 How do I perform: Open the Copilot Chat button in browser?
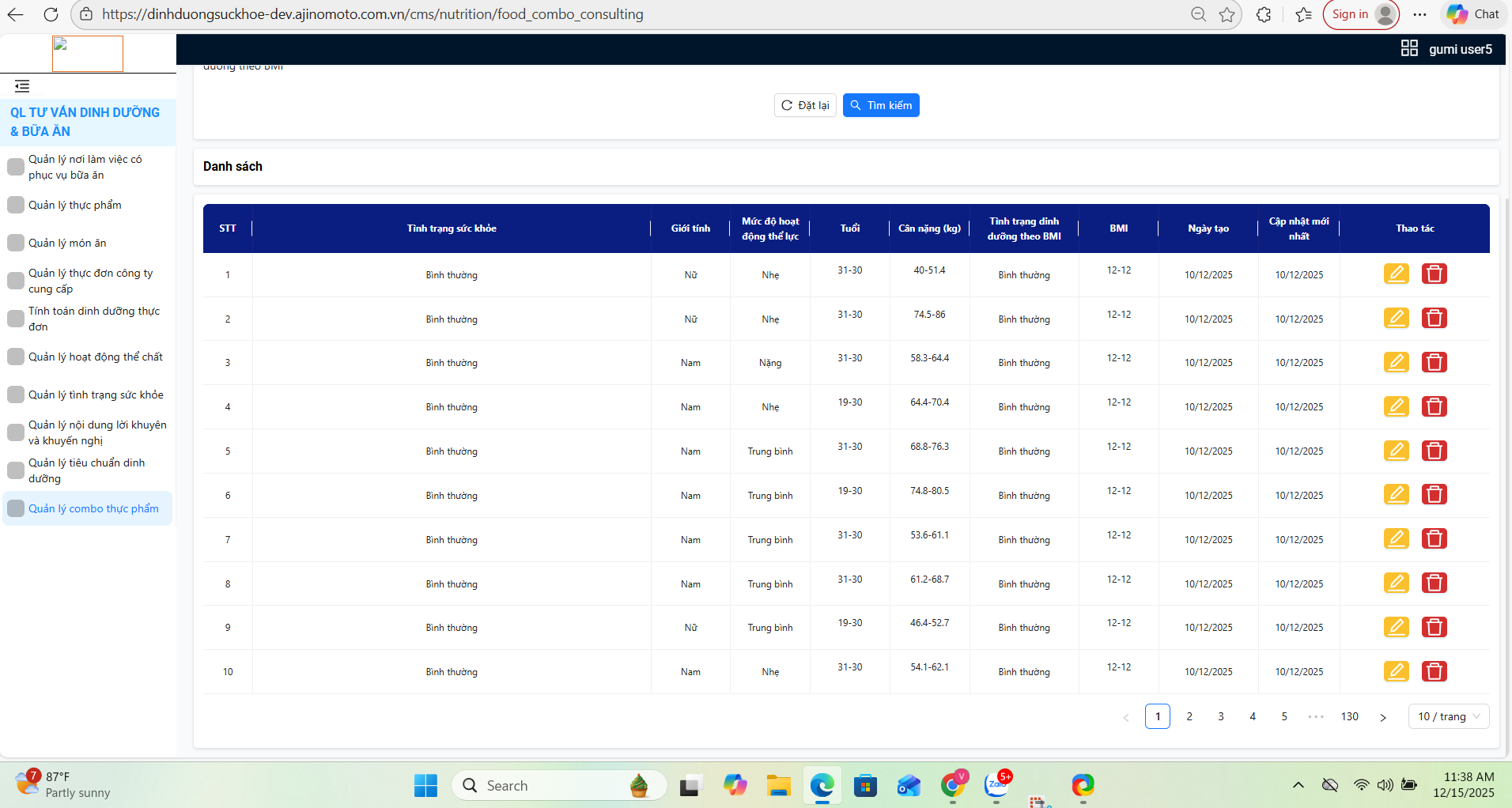[x=1474, y=14]
